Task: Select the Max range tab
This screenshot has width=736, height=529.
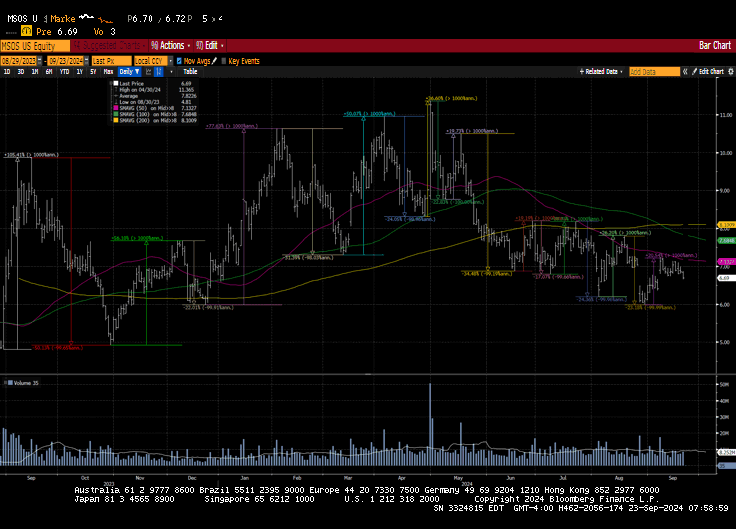Action: [x=108, y=72]
